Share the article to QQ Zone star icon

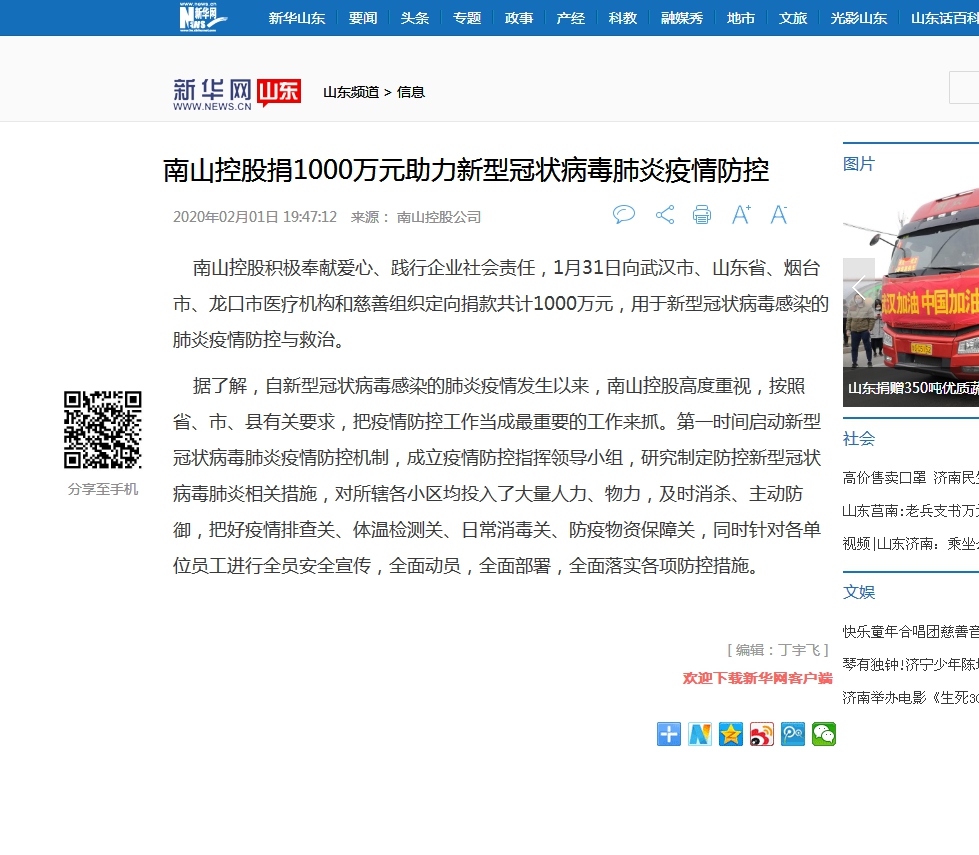tap(731, 734)
